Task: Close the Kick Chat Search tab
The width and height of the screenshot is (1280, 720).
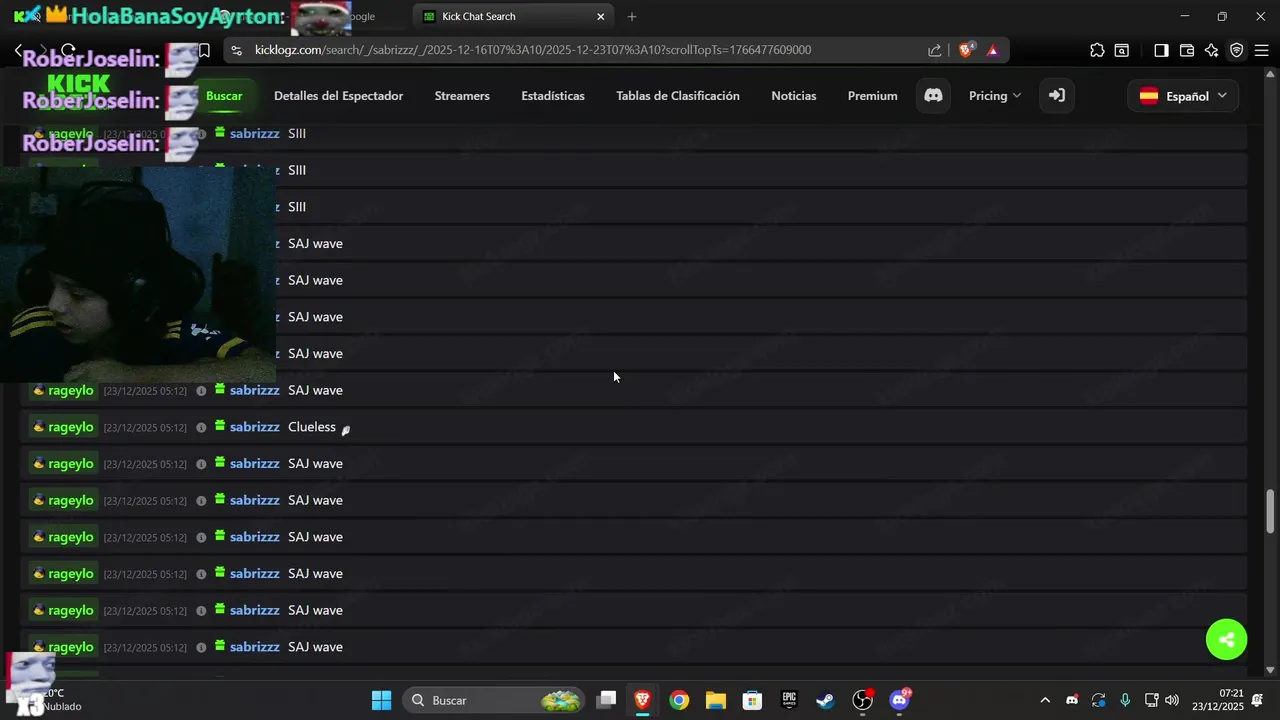Action: pos(601,16)
